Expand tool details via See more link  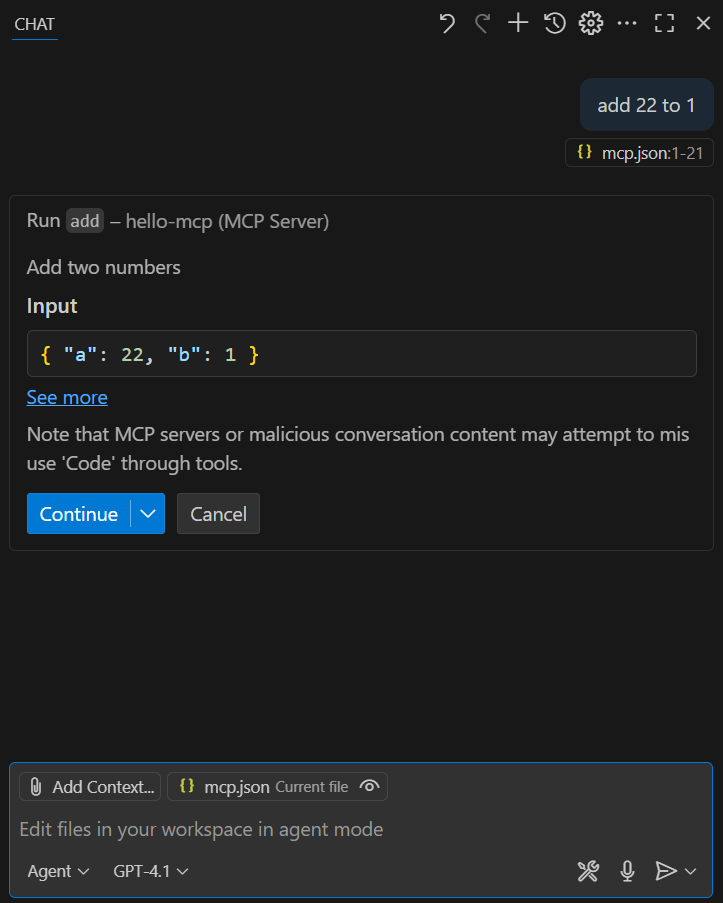pos(66,397)
